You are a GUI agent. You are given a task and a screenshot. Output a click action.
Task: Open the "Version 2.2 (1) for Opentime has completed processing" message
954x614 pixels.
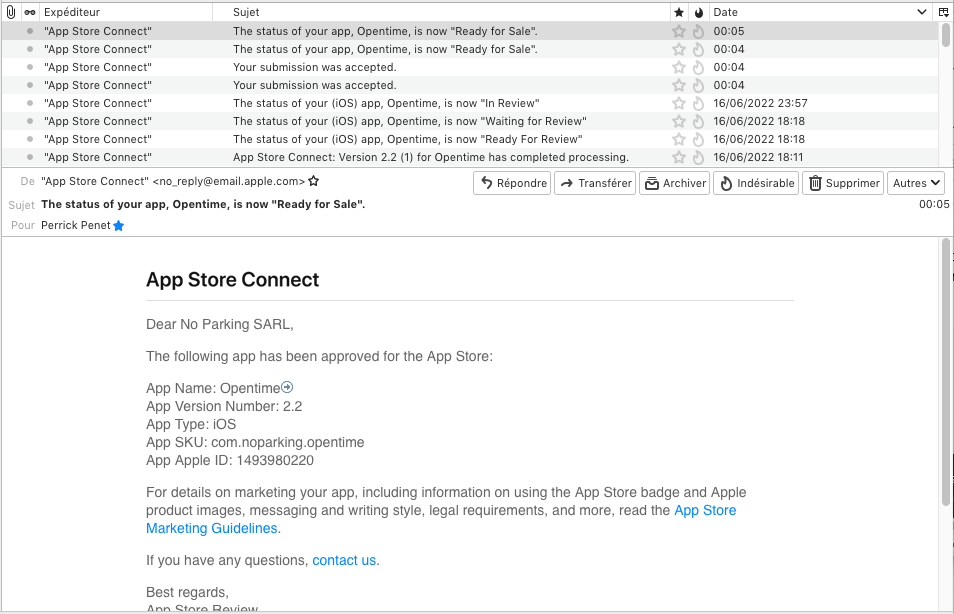click(x=431, y=157)
